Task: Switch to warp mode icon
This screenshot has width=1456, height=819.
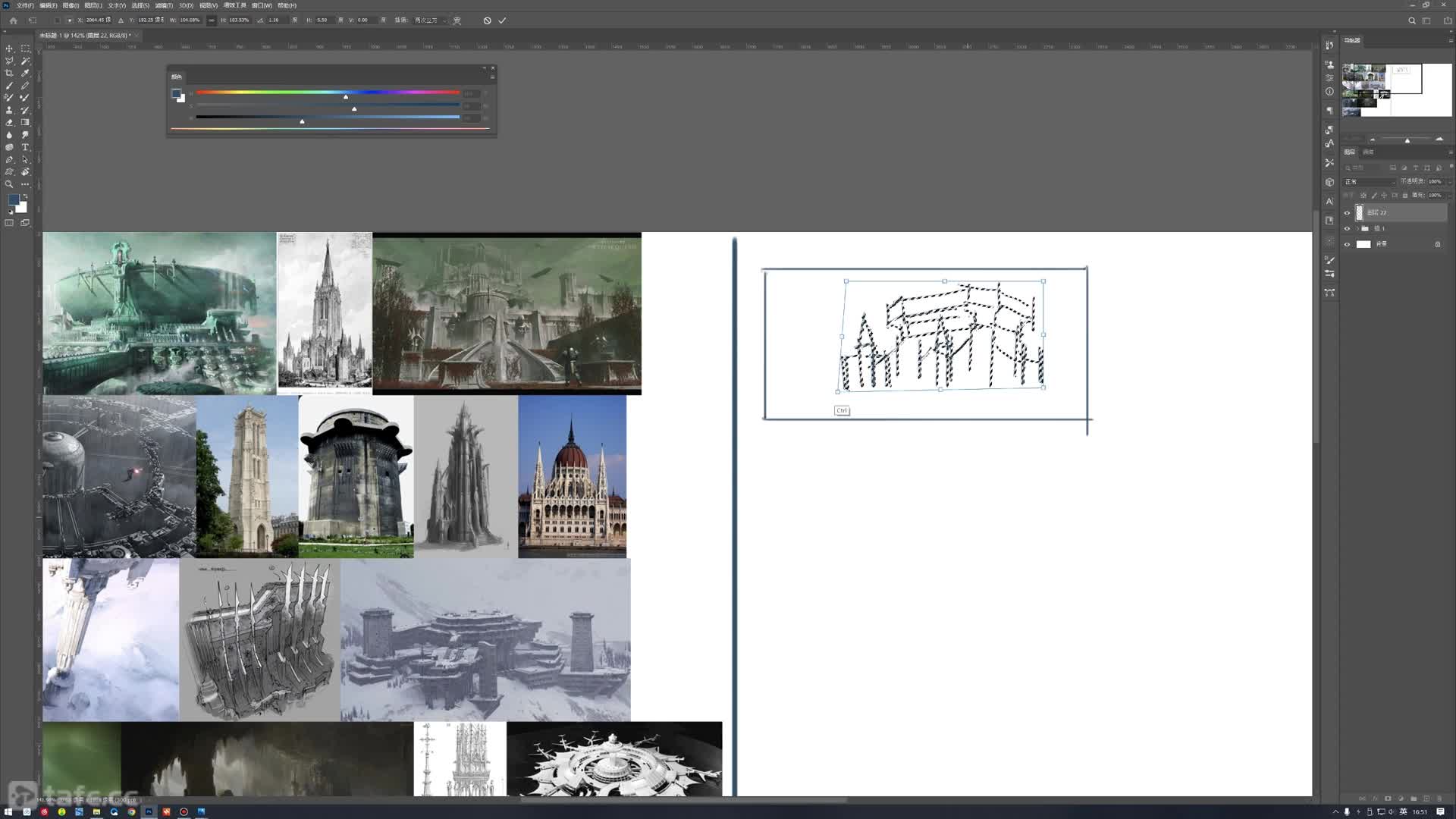Action: tap(457, 20)
